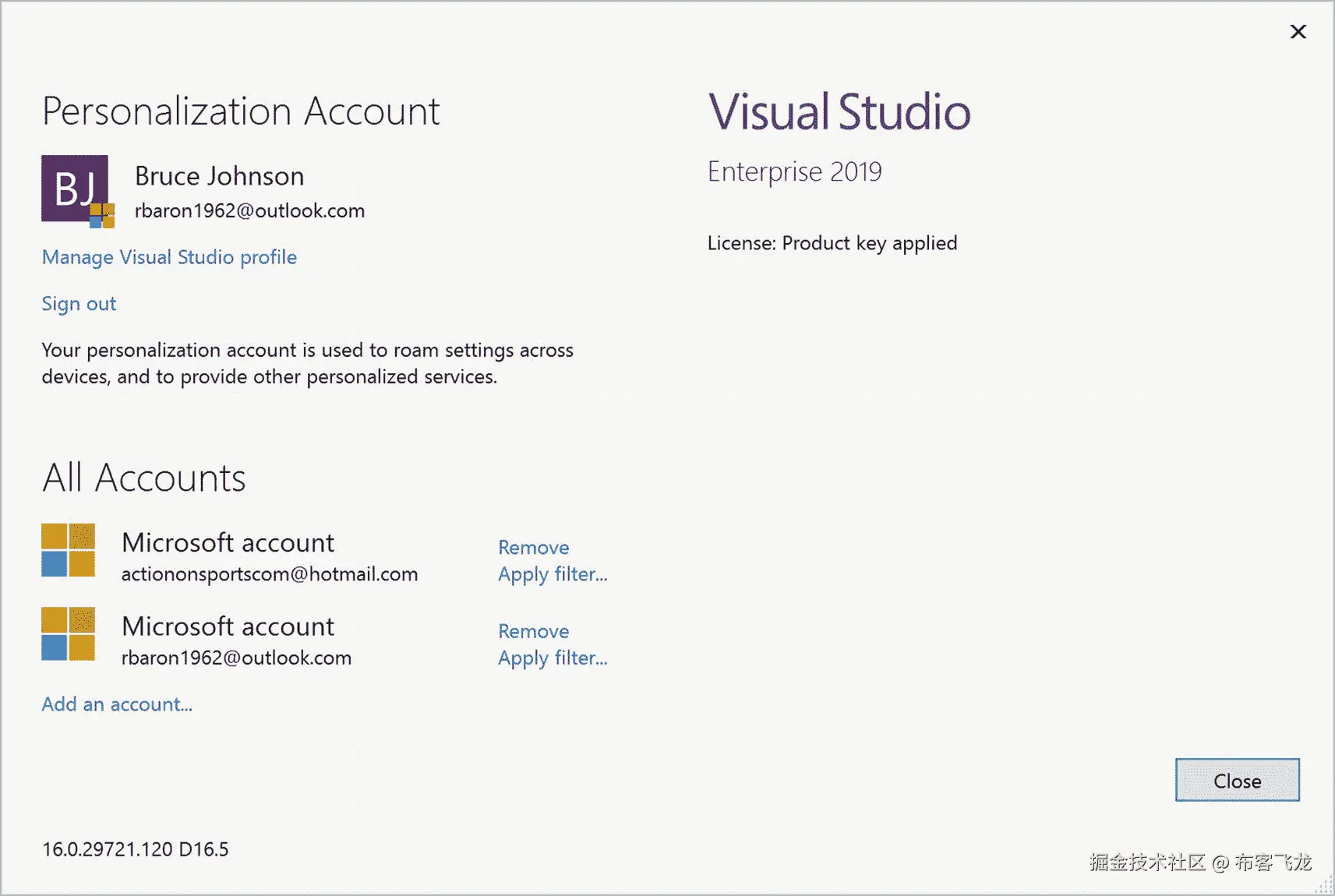Click the version number 16.0.29721.120 D16.5
This screenshot has width=1335, height=896.
136,849
